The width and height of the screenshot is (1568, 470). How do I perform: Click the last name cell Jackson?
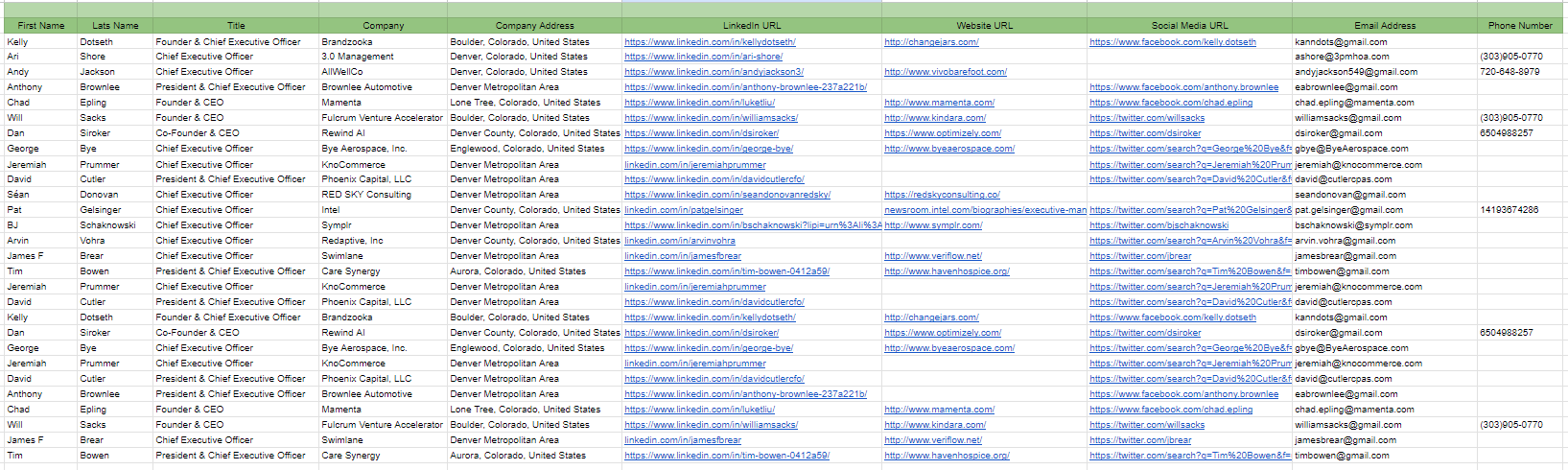(x=115, y=72)
